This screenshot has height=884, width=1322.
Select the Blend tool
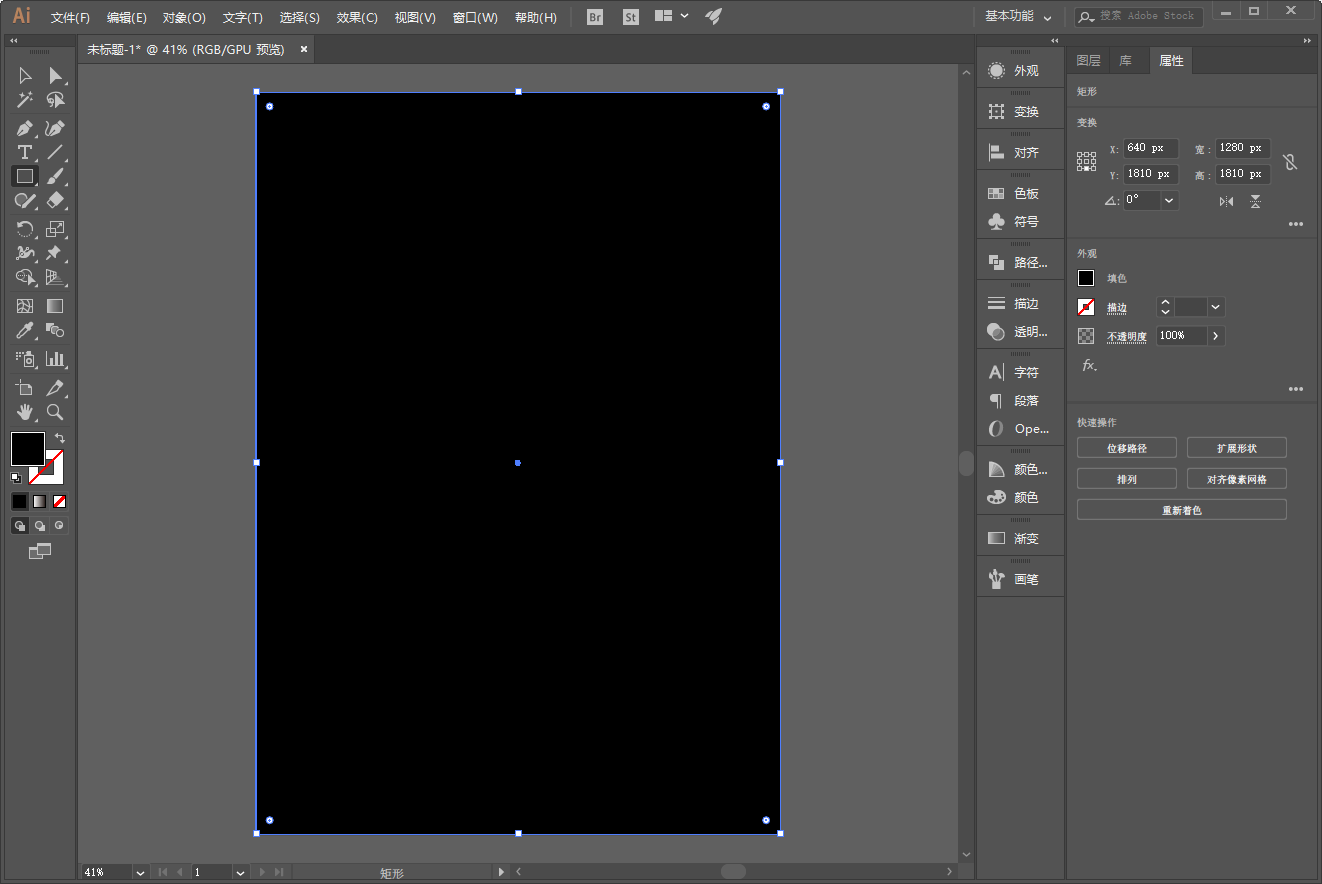point(56,330)
